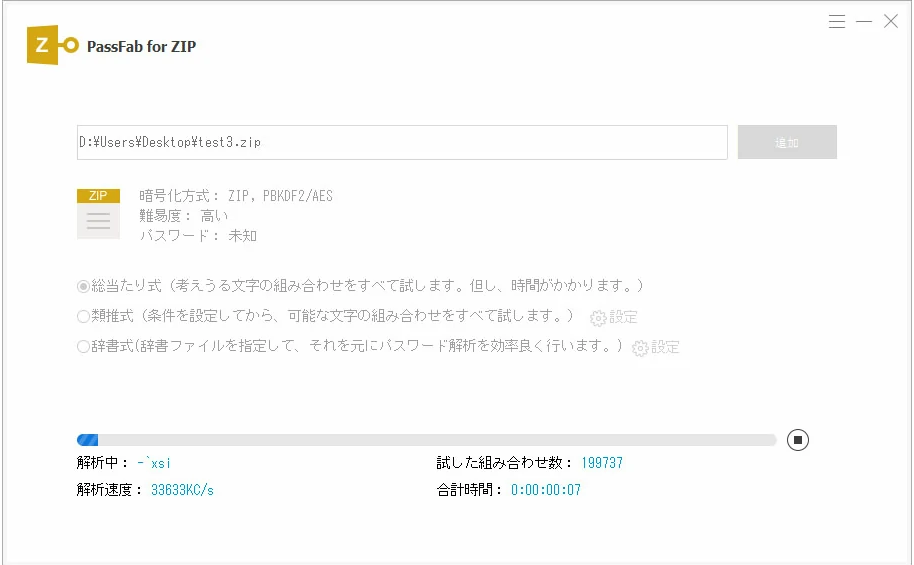The image size is (914, 565).
Task: Click the PassFab ZIP key logo icon
Action: [52, 45]
